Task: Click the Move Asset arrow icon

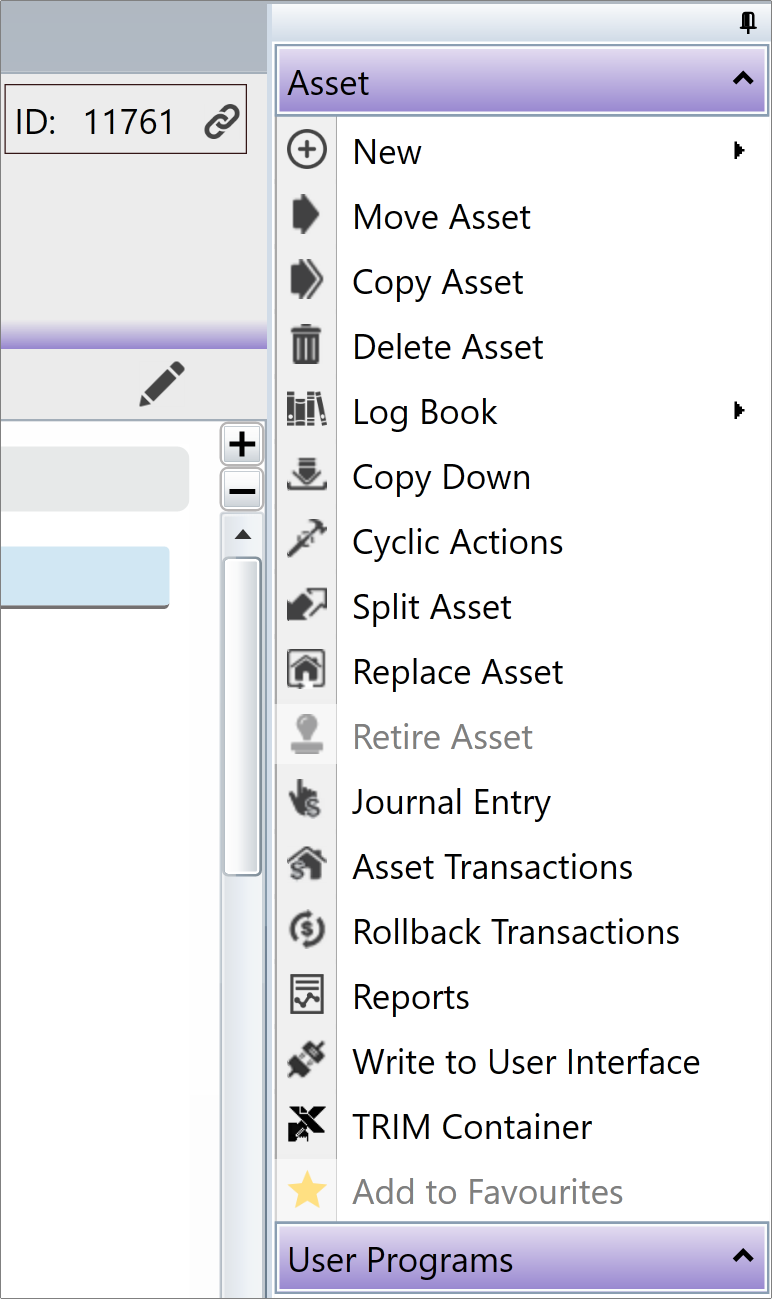Action: pyautogui.click(x=305, y=216)
